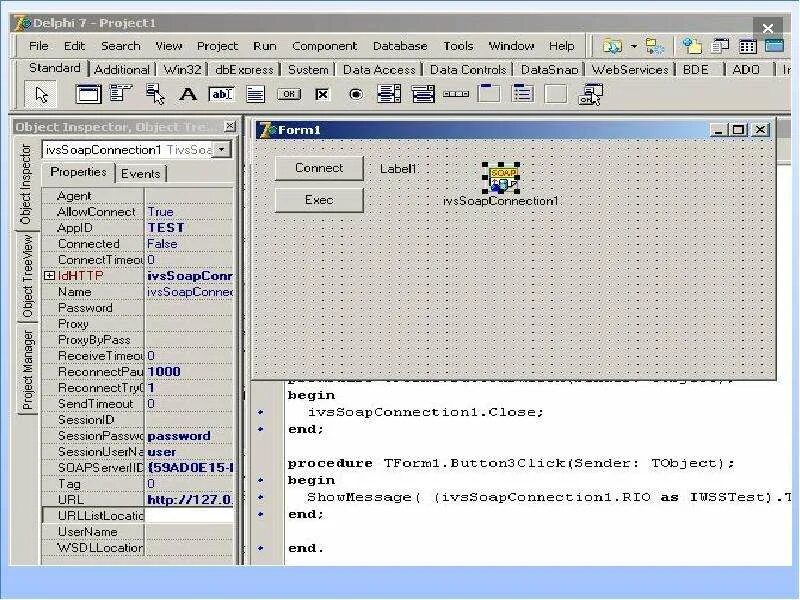This screenshot has height=600, width=800.
Task: Click the New Form toolbar icon
Action: coord(774,46)
